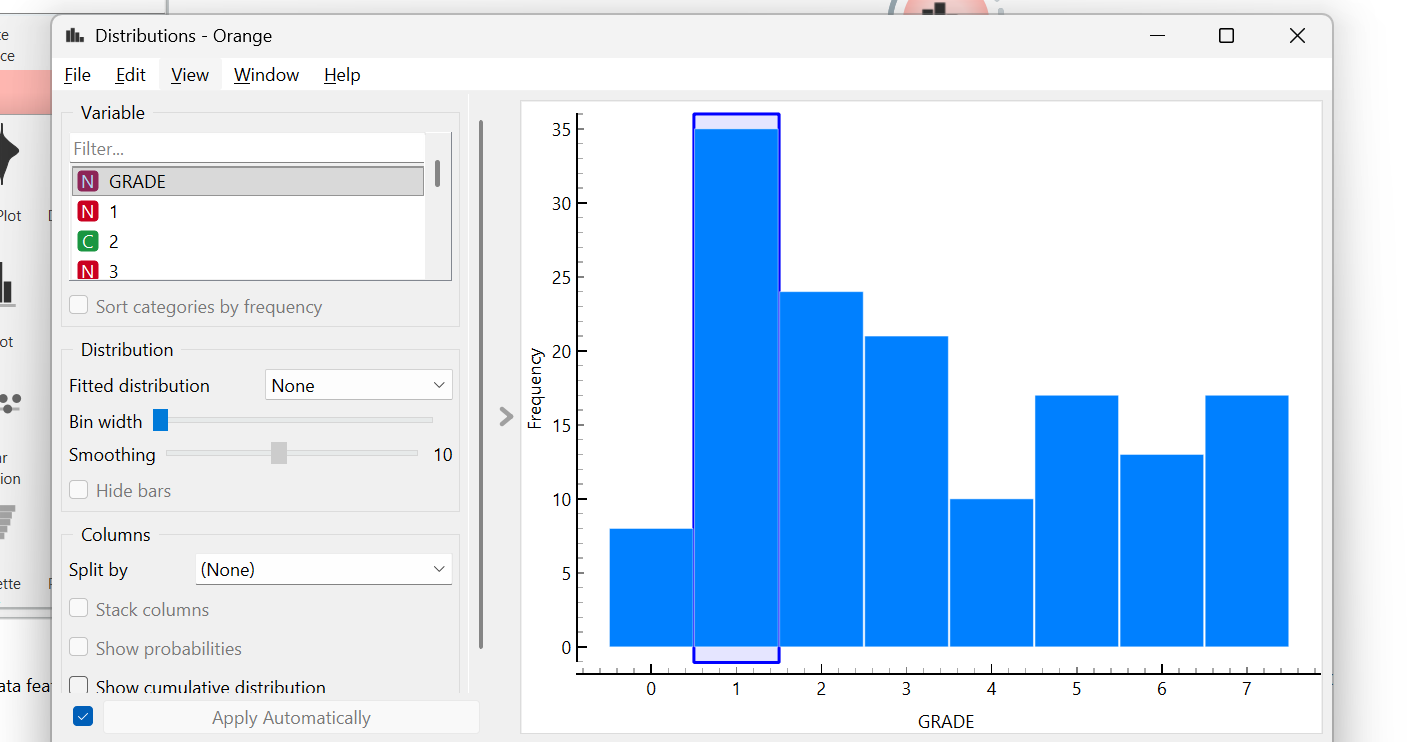Screen dimensions: 1422x742
Task: Click the Apply Automatically button
Action: pyautogui.click(x=291, y=717)
